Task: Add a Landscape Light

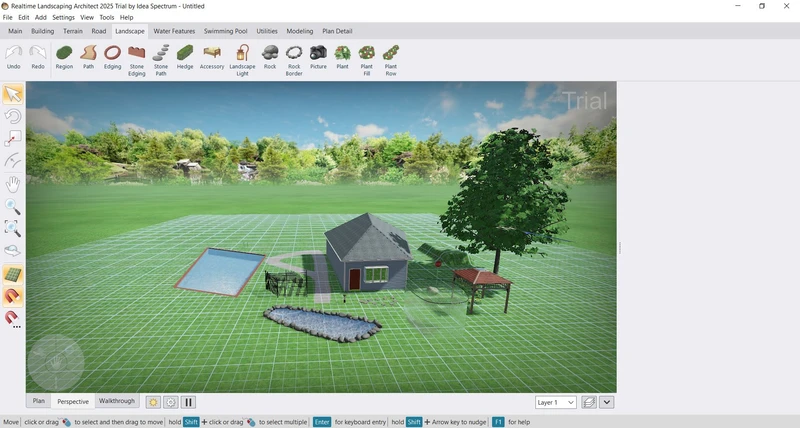Action: 242,60
